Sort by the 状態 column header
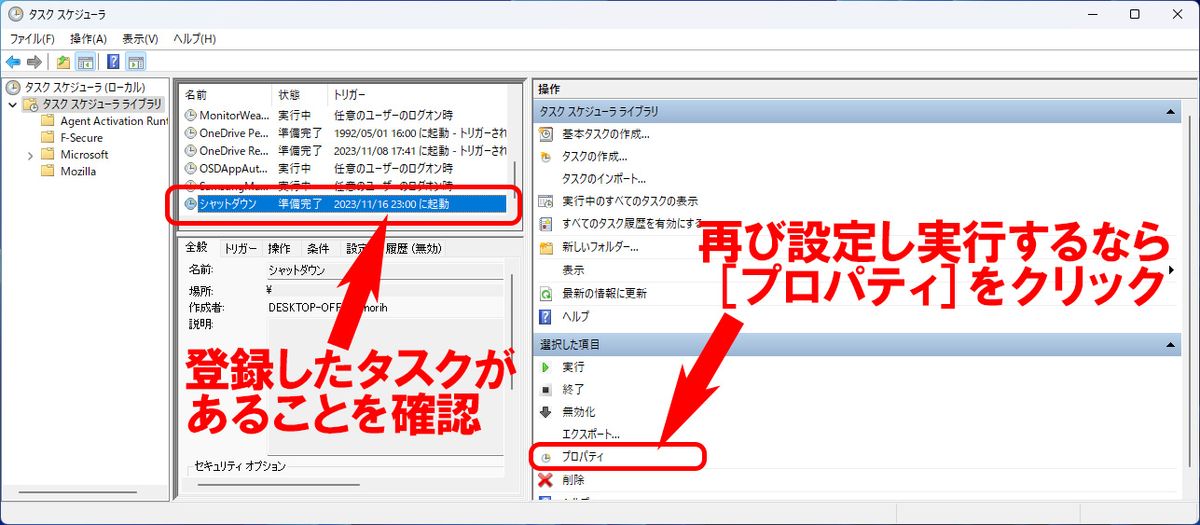 pos(300,94)
